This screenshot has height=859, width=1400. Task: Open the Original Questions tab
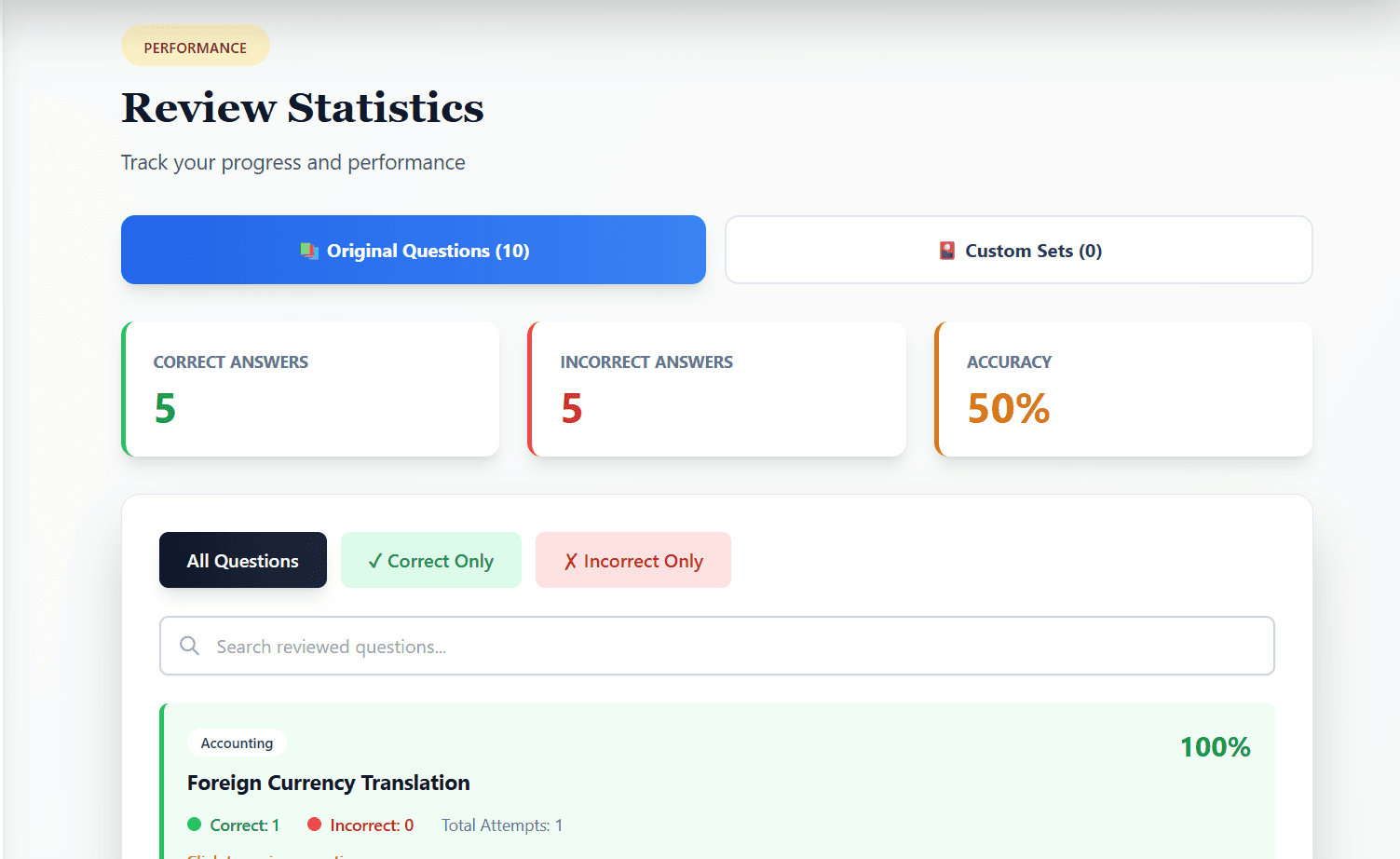coord(413,250)
